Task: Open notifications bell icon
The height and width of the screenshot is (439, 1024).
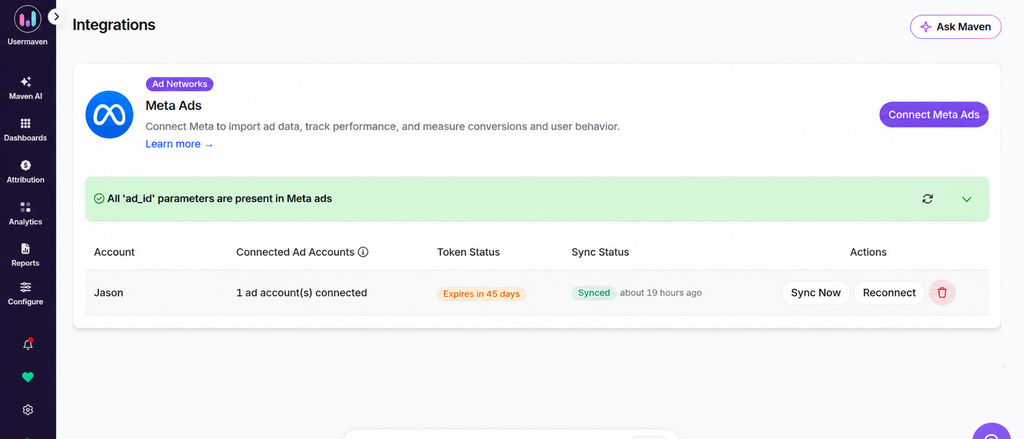Action: pyautogui.click(x=27, y=344)
